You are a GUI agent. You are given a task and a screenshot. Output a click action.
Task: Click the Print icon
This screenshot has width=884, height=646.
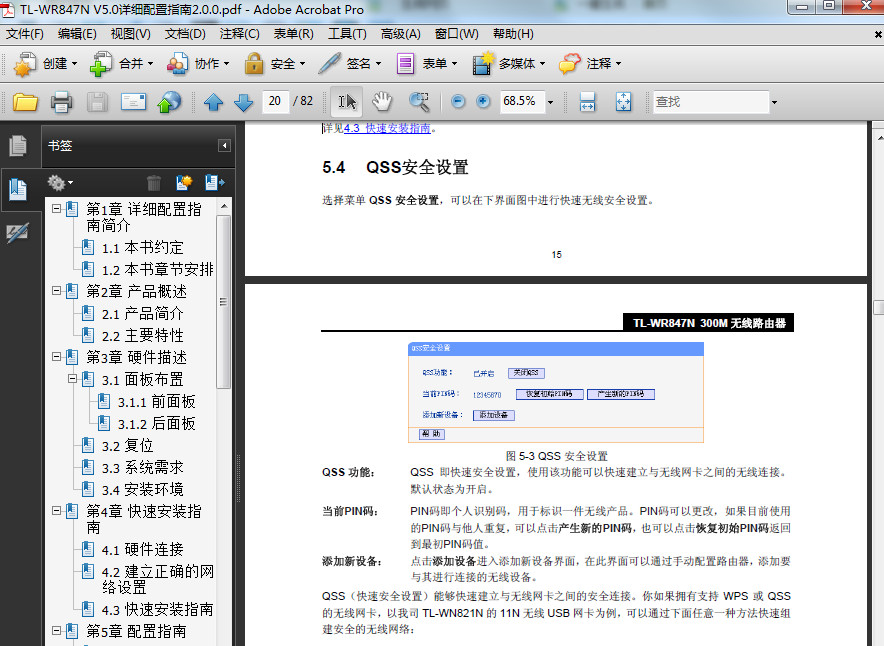(59, 101)
